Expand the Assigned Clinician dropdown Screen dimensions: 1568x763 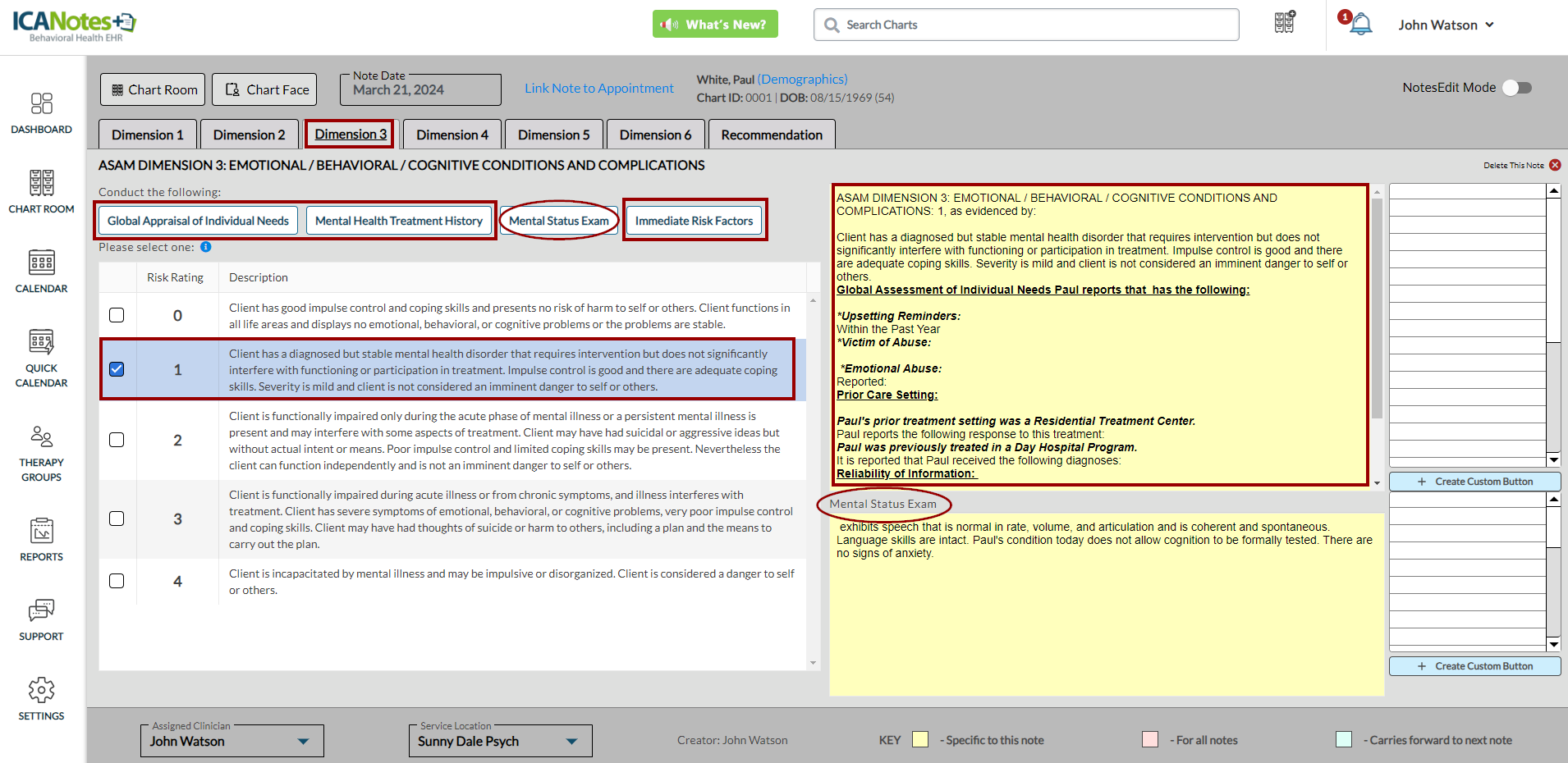303,742
